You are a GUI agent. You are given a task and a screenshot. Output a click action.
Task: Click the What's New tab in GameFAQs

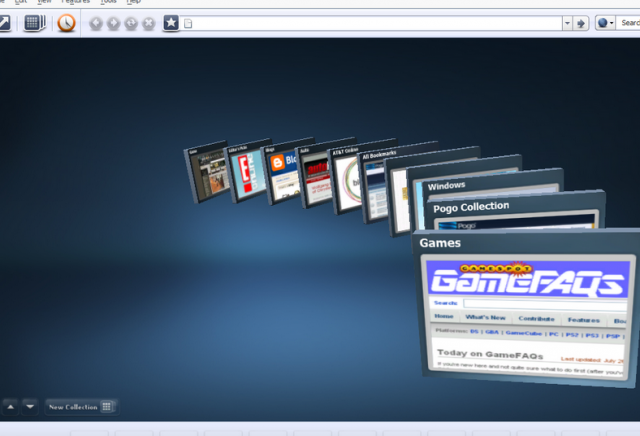(485, 318)
